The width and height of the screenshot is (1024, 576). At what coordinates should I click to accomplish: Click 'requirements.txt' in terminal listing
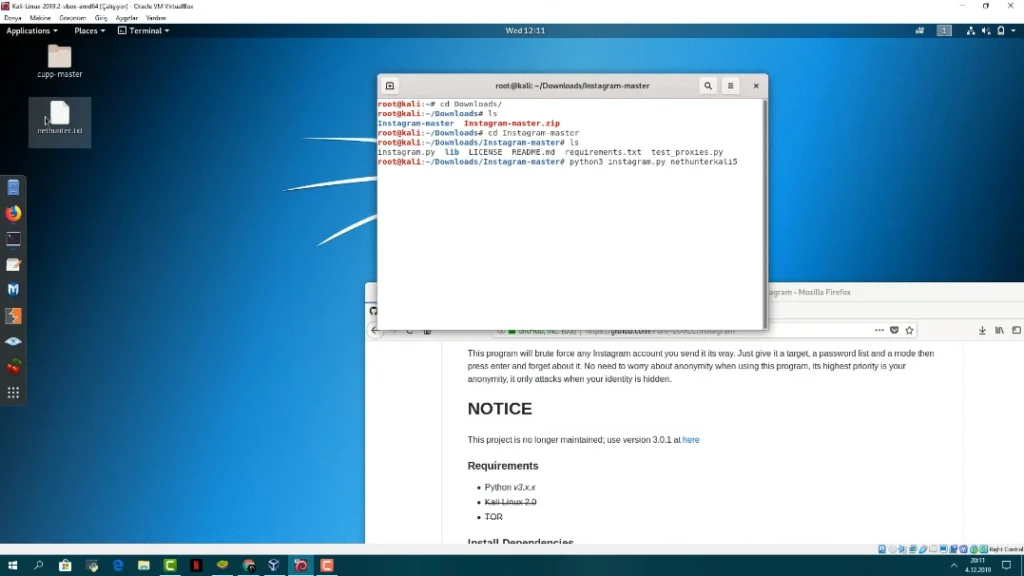[603, 152]
